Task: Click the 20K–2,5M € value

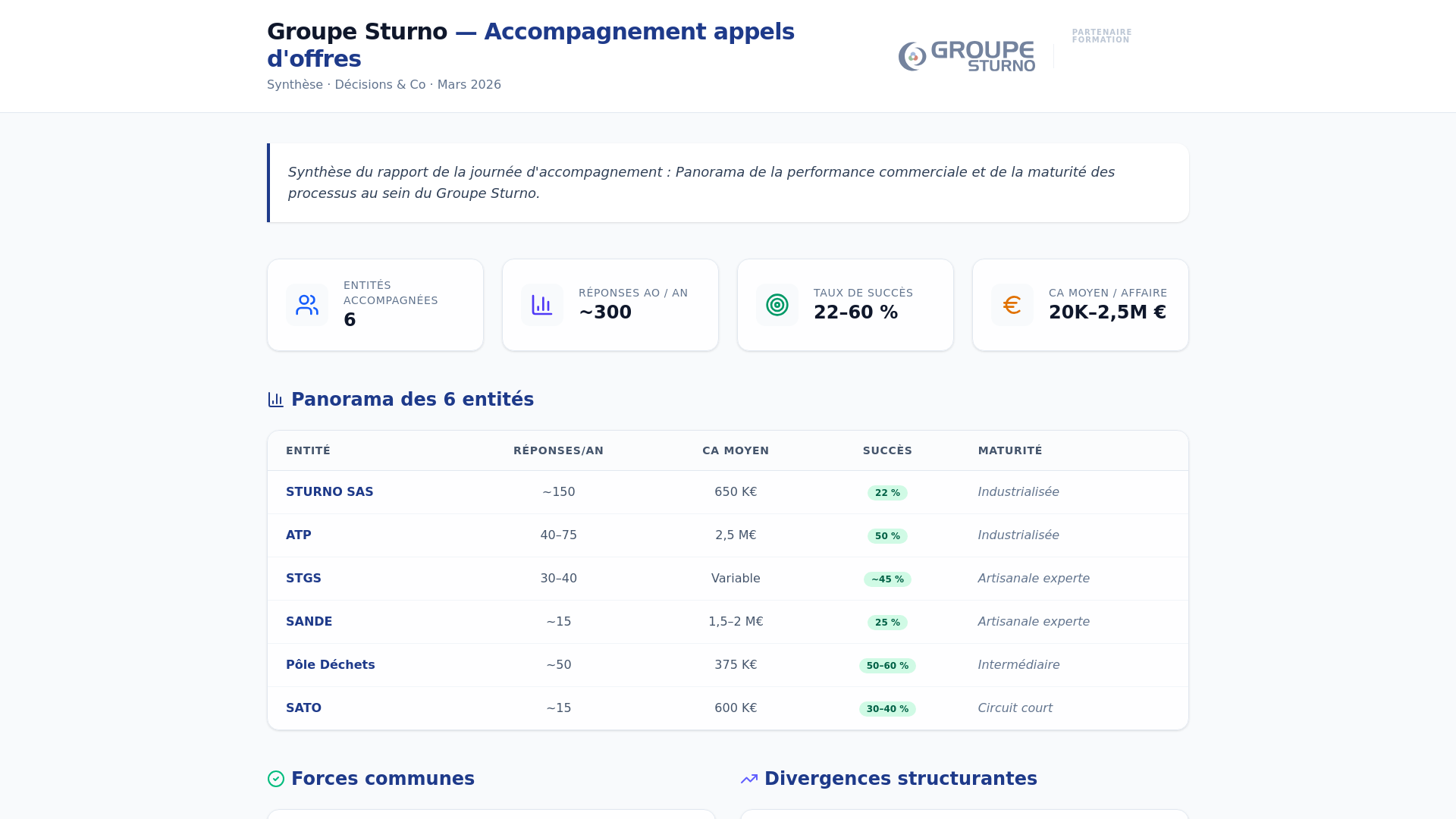Action: [x=1108, y=312]
